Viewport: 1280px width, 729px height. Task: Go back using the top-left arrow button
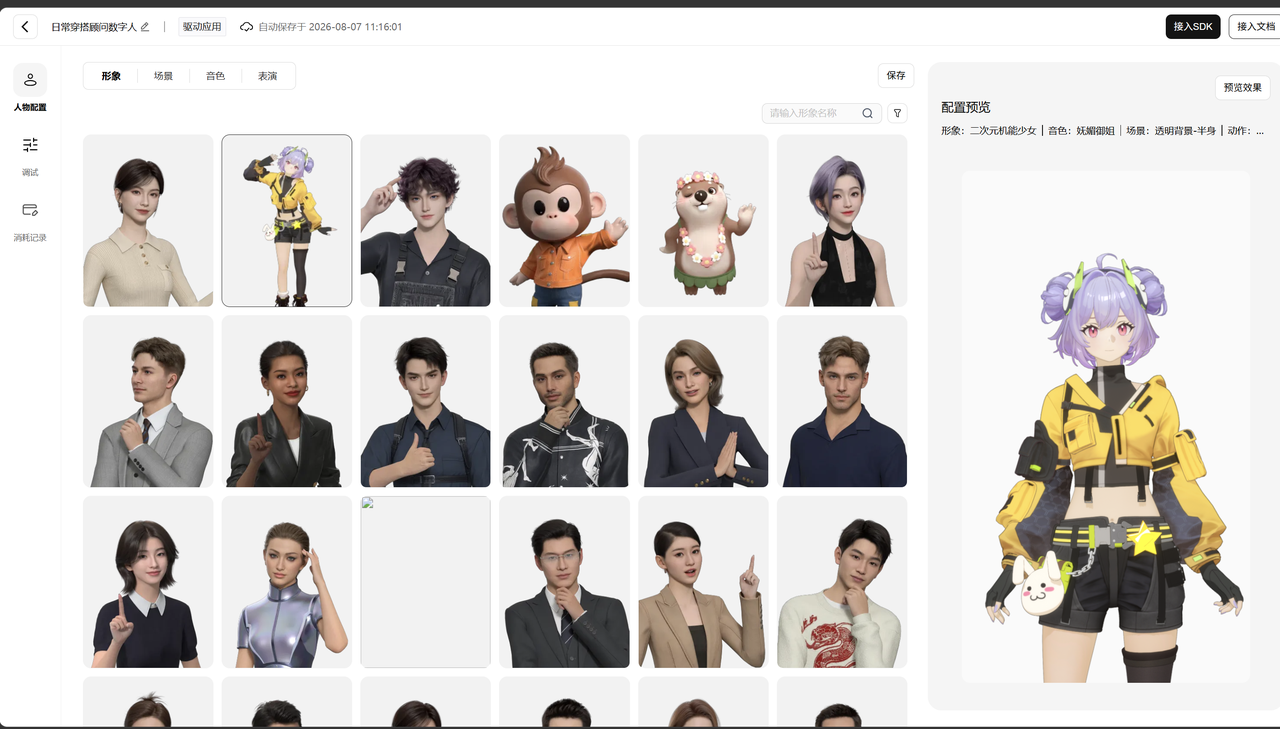click(x=25, y=27)
